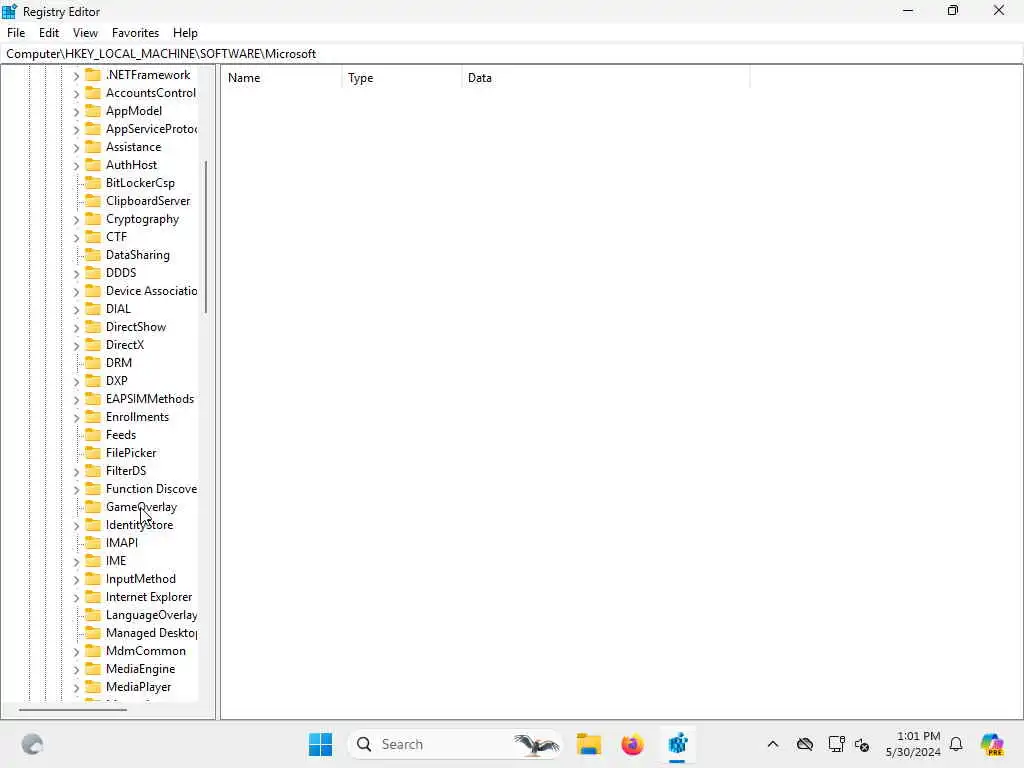The height and width of the screenshot is (768, 1024).
Task: Expand the IME key
Action: coord(76,562)
